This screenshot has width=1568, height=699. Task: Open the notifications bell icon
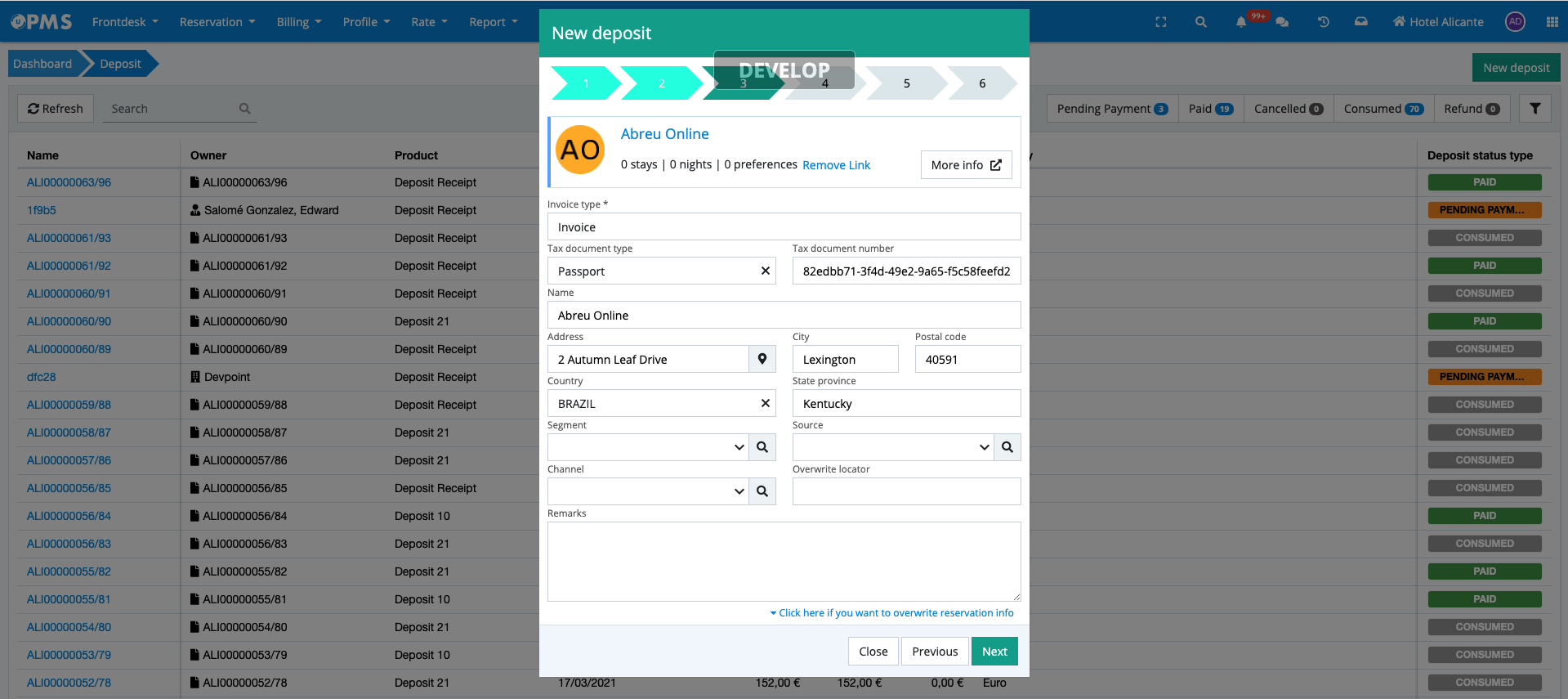click(1240, 22)
